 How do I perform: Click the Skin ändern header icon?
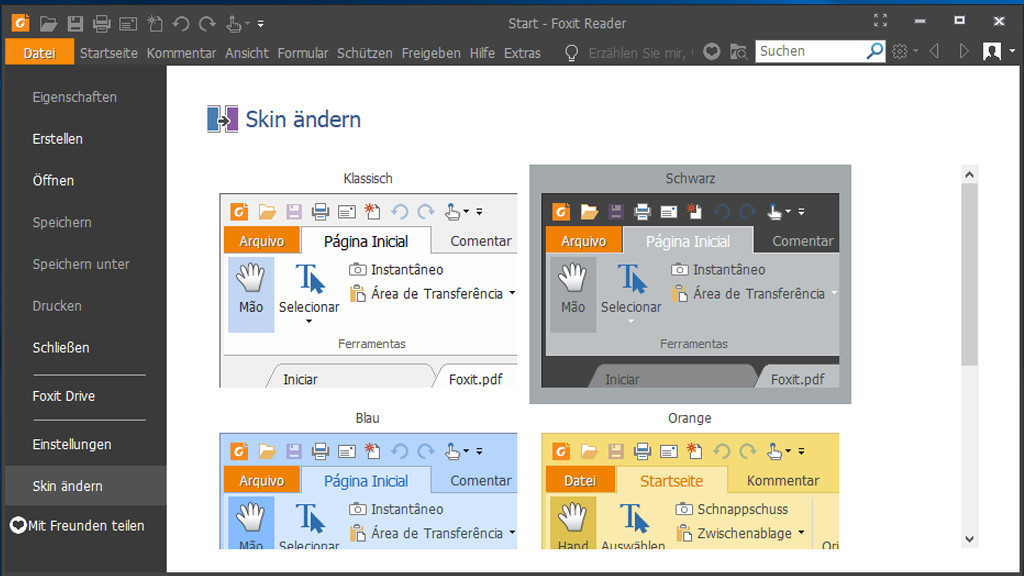tap(223, 120)
